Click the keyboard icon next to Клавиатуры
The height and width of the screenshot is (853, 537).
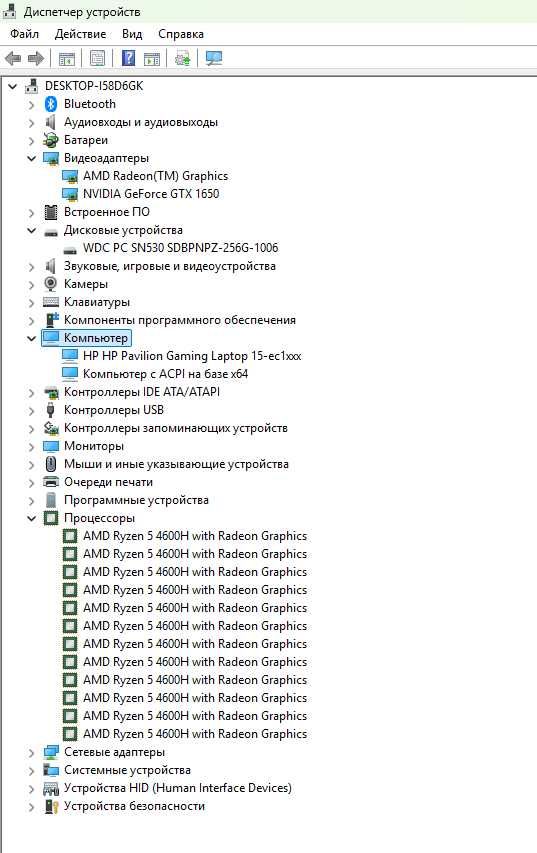click(51, 302)
